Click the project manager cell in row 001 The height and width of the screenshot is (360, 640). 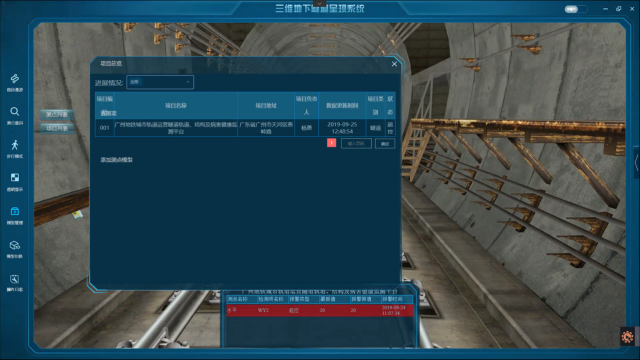pos(307,128)
